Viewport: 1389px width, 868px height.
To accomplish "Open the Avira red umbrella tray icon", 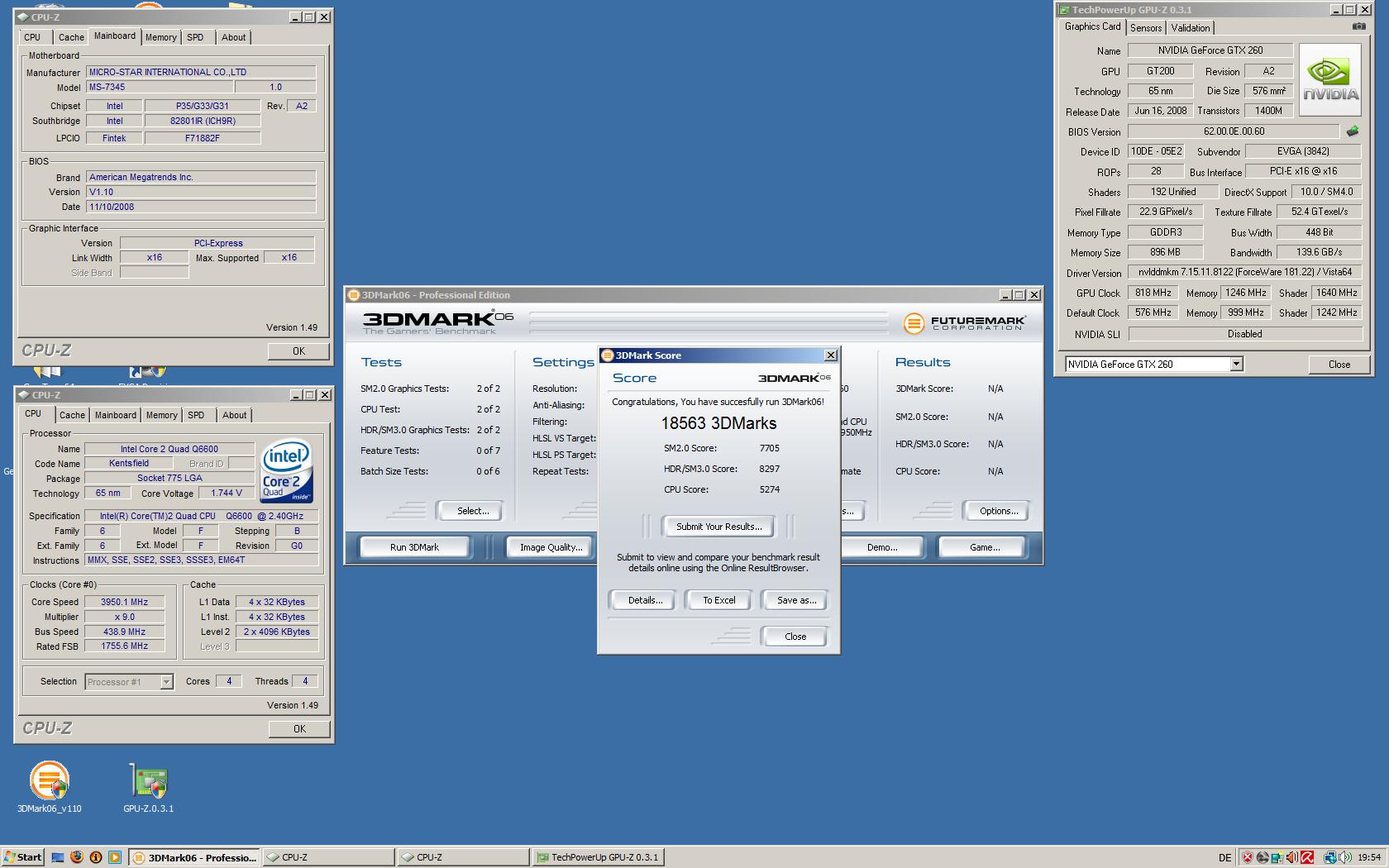I will [x=1308, y=857].
